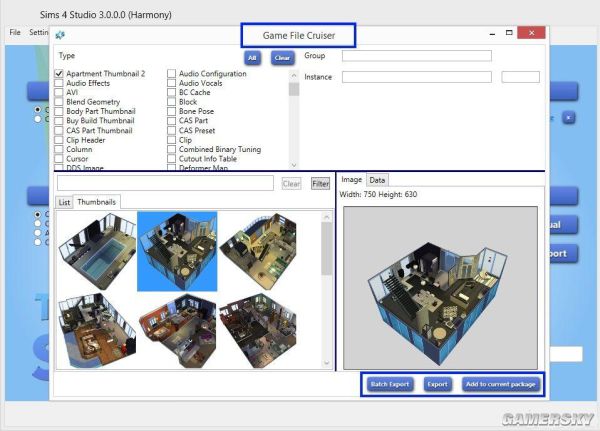Click the small field beside Instance
This screenshot has width=600, height=431.
pyautogui.click(x=520, y=77)
